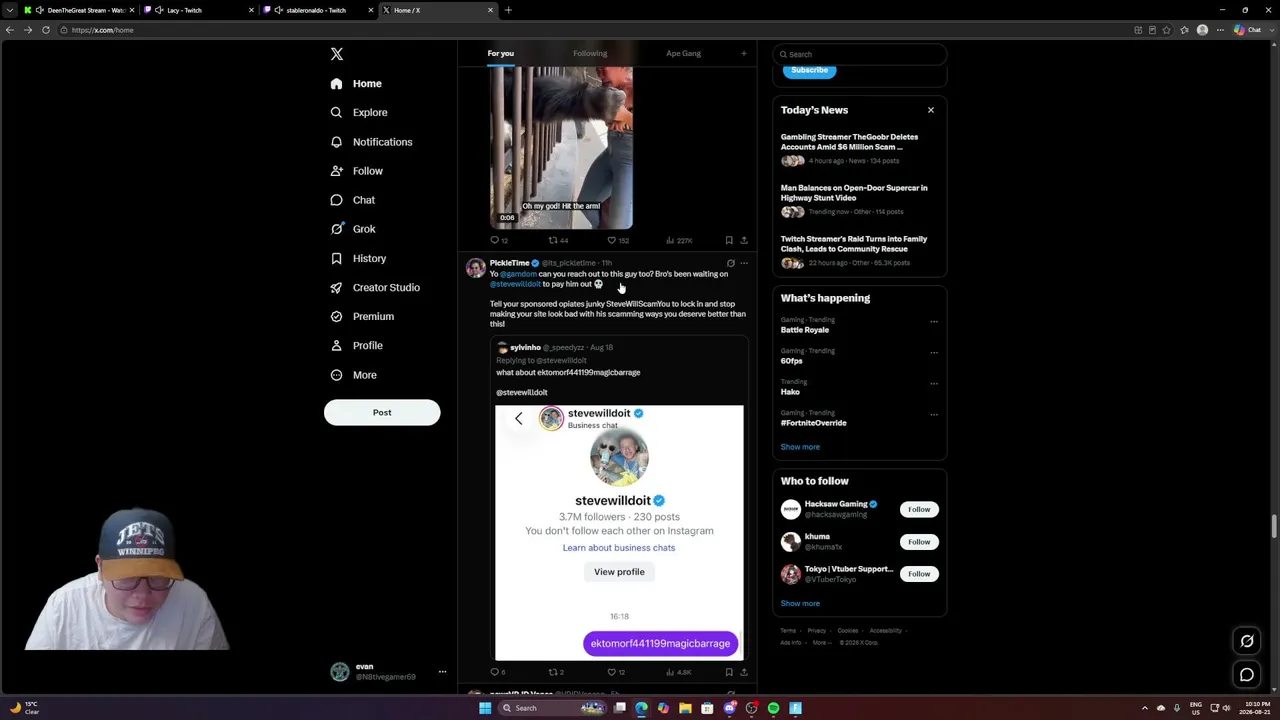
Task: Bookmark the video post with 152 likes
Action: point(729,241)
